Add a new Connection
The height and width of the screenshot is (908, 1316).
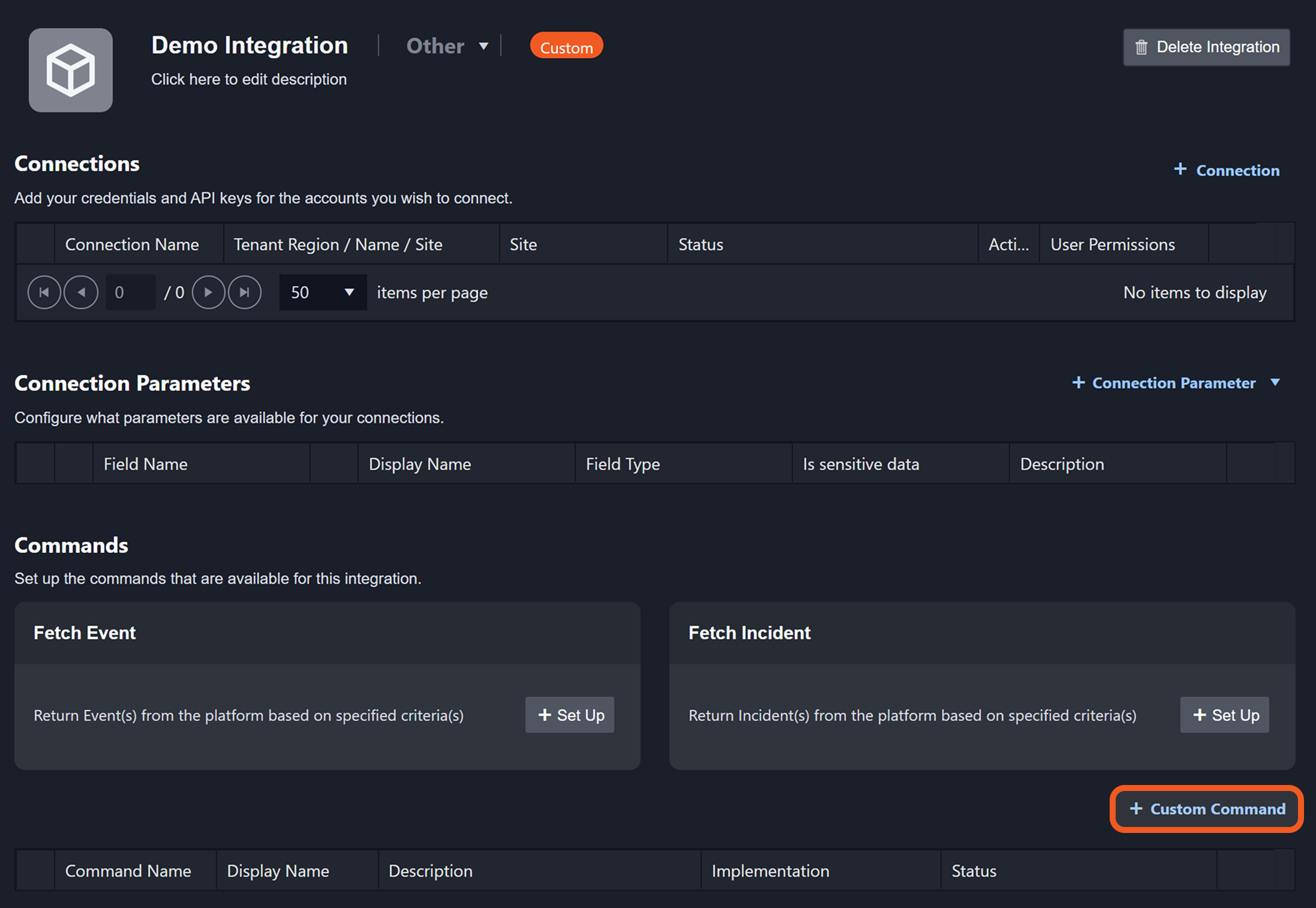pos(1227,170)
